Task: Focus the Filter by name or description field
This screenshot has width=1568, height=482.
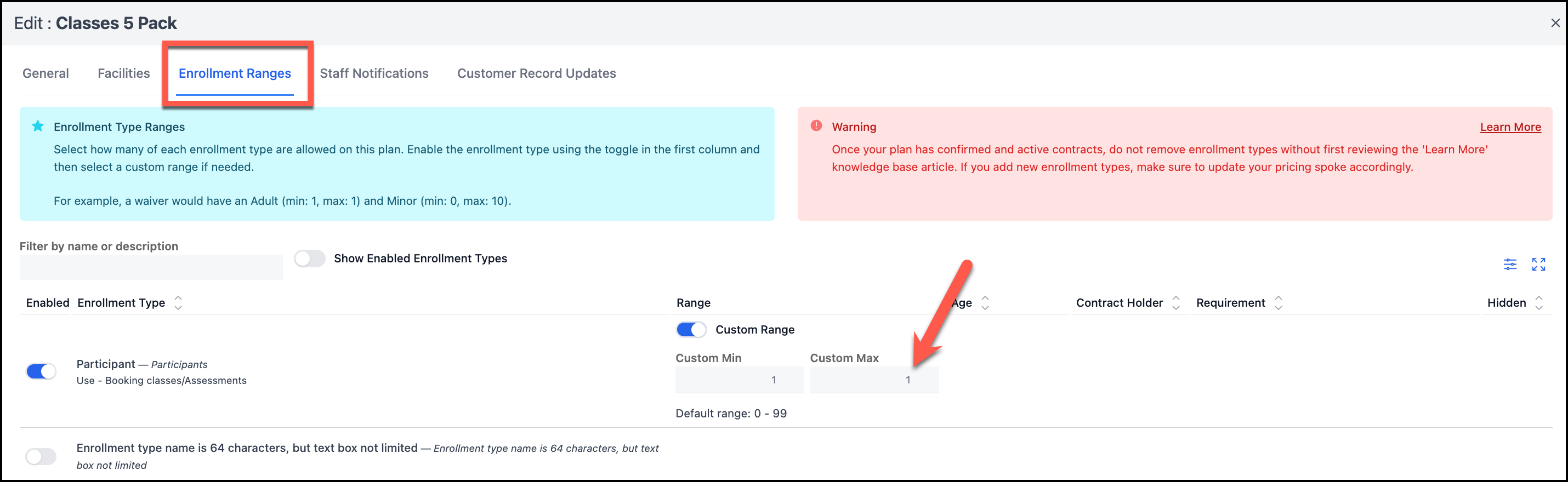Action: (x=151, y=267)
